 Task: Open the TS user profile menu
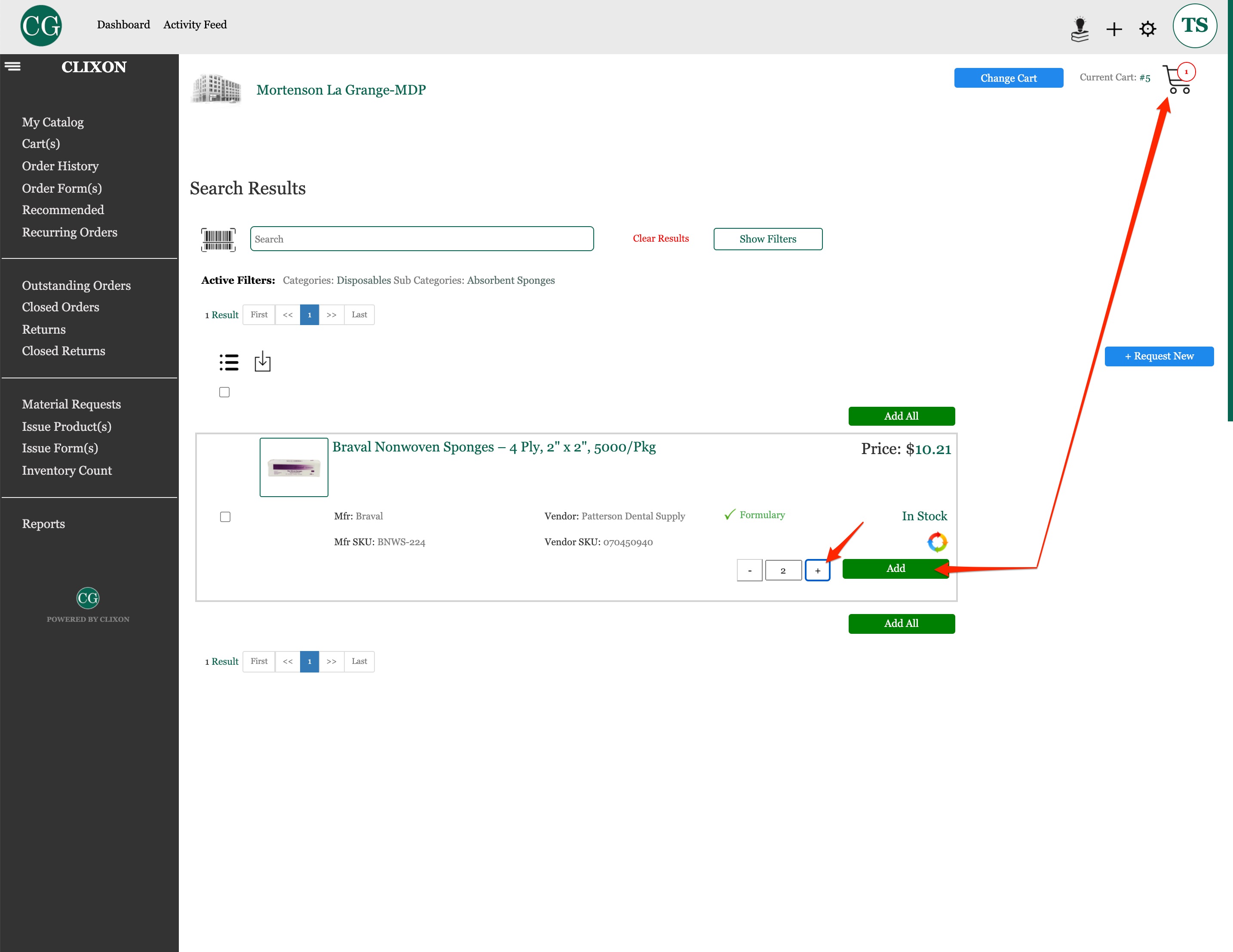tap(1194, 26)
